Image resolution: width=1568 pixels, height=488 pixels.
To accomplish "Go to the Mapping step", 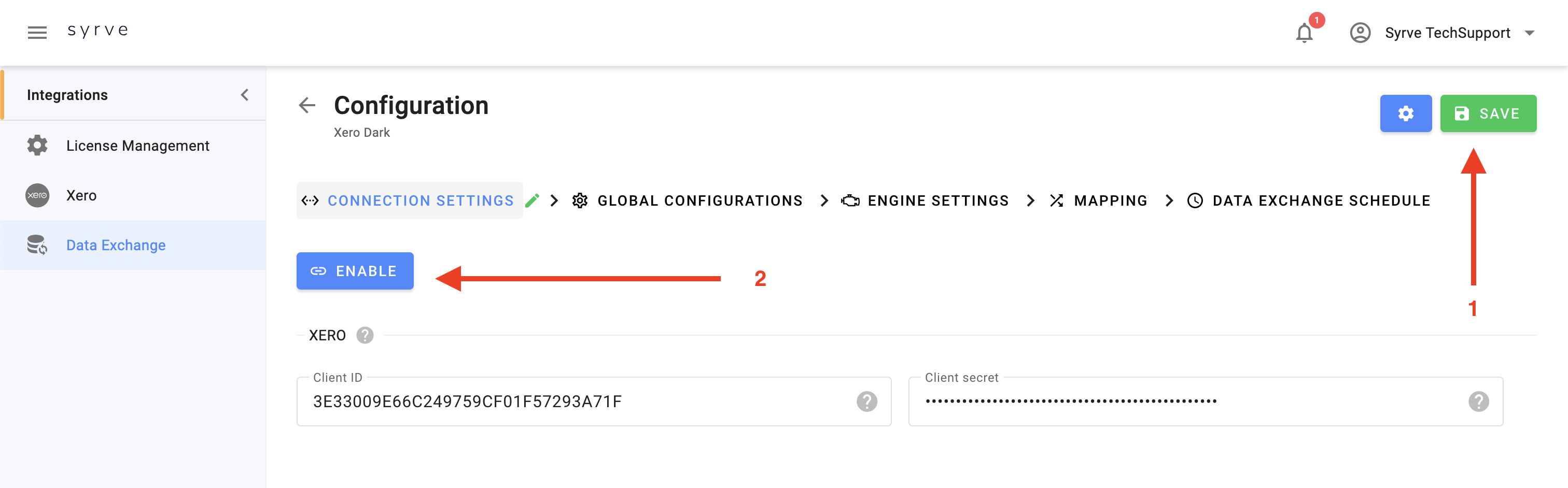I will point(1098,201).
